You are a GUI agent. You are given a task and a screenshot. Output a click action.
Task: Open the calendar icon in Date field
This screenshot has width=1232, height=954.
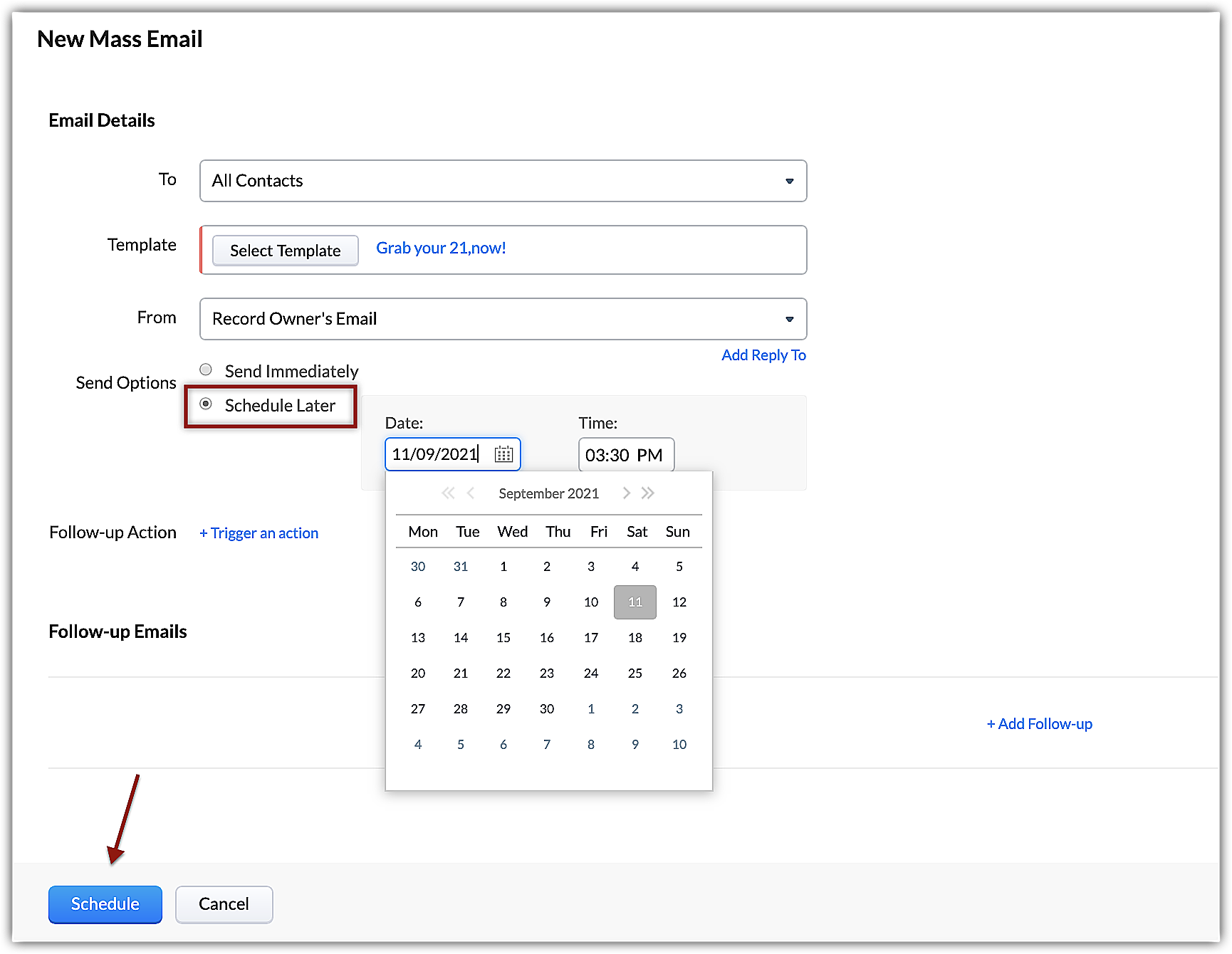click(x=503, y=454)
